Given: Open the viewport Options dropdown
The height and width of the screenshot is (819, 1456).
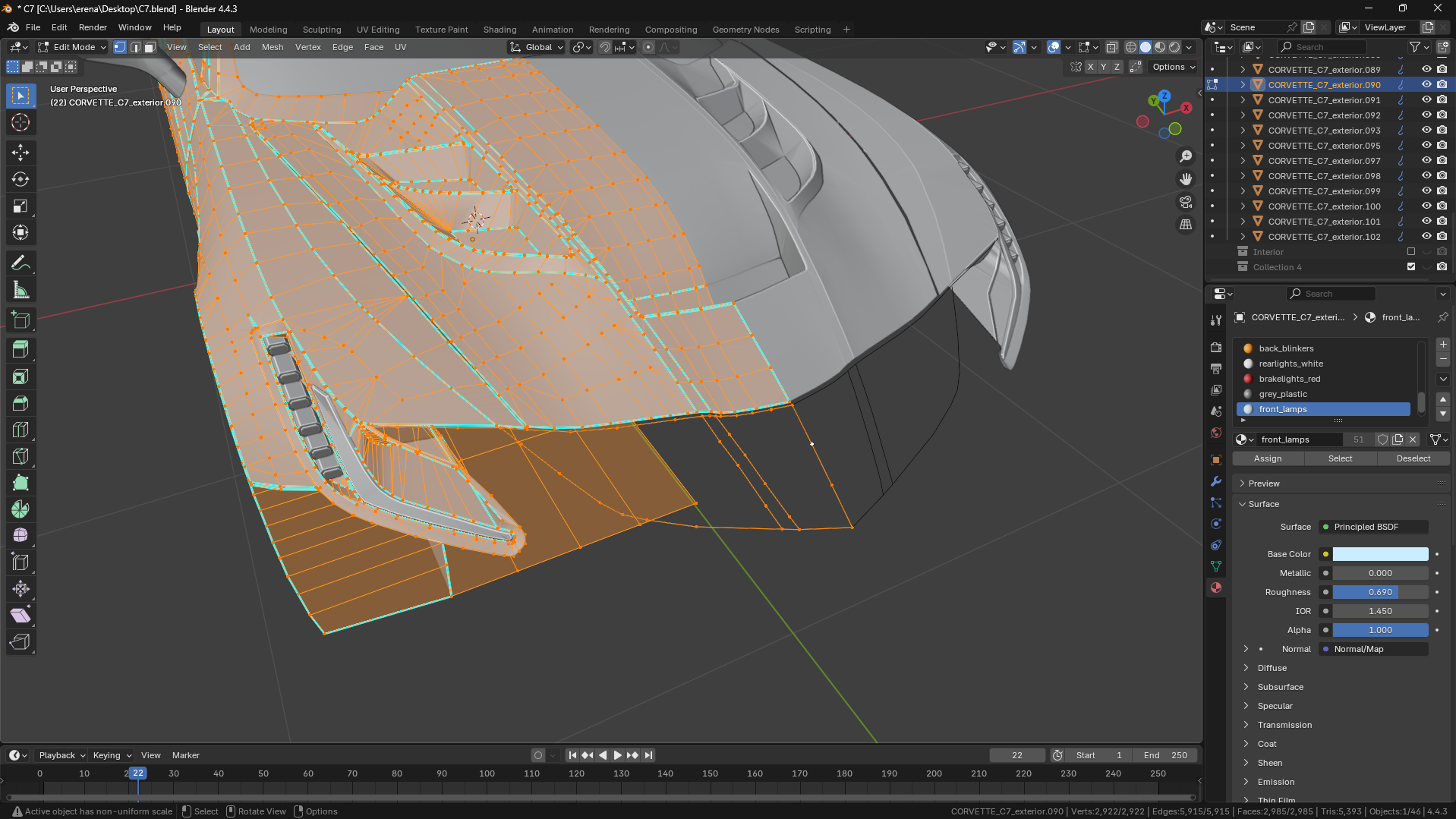Looking at the screenshot, I should click(1174, 67).
